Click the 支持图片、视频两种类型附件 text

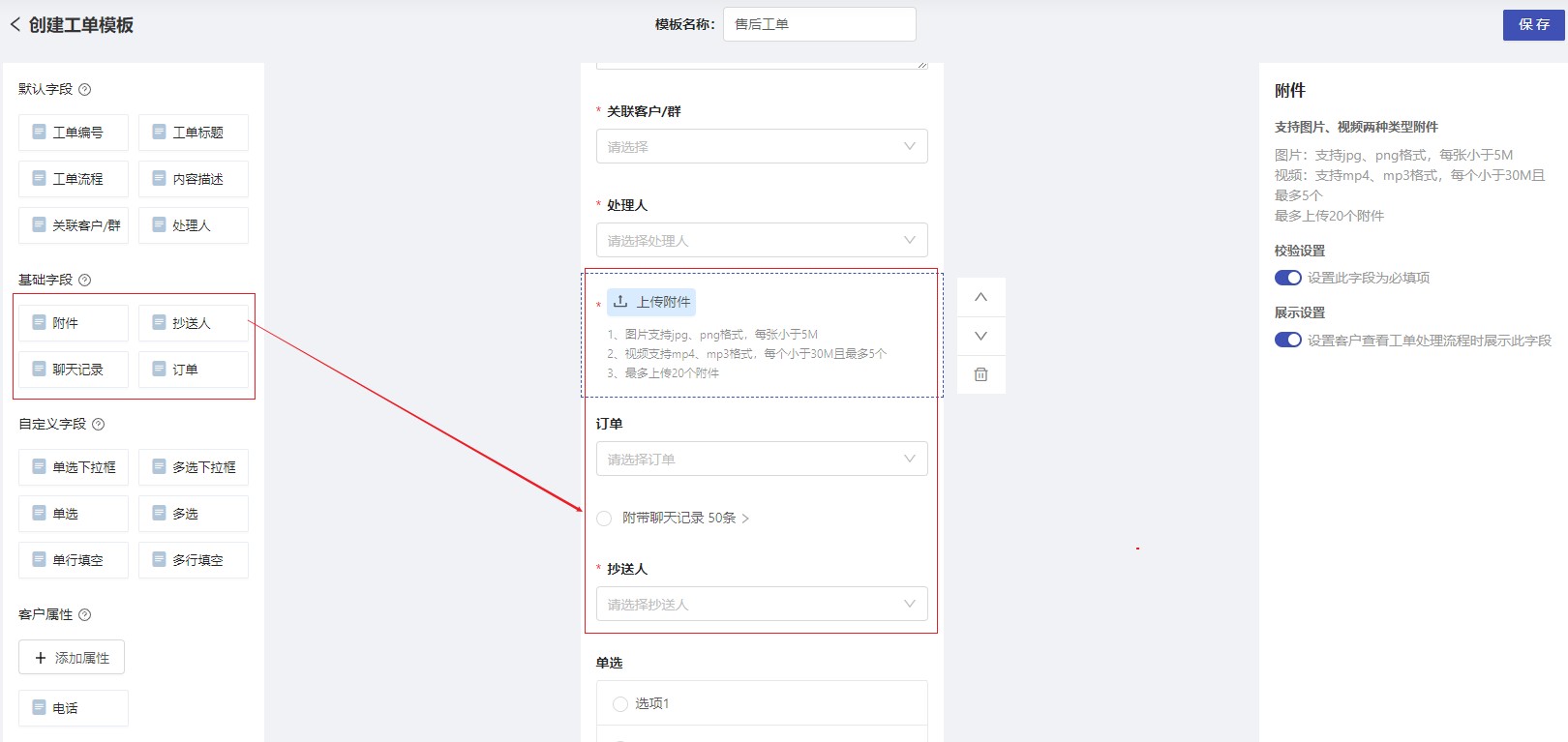click(1356, 127)
